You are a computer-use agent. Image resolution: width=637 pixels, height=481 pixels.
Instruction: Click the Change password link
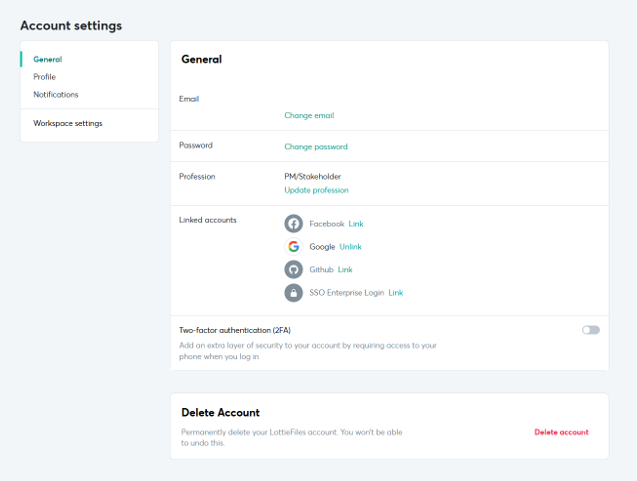click(316, 147)
